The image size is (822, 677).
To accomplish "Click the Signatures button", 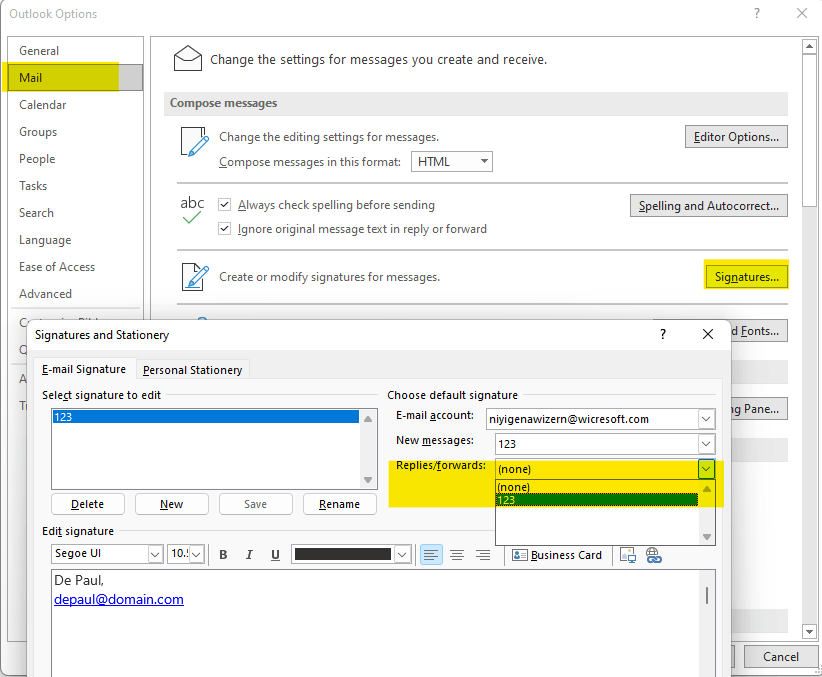I will [746, 275].
